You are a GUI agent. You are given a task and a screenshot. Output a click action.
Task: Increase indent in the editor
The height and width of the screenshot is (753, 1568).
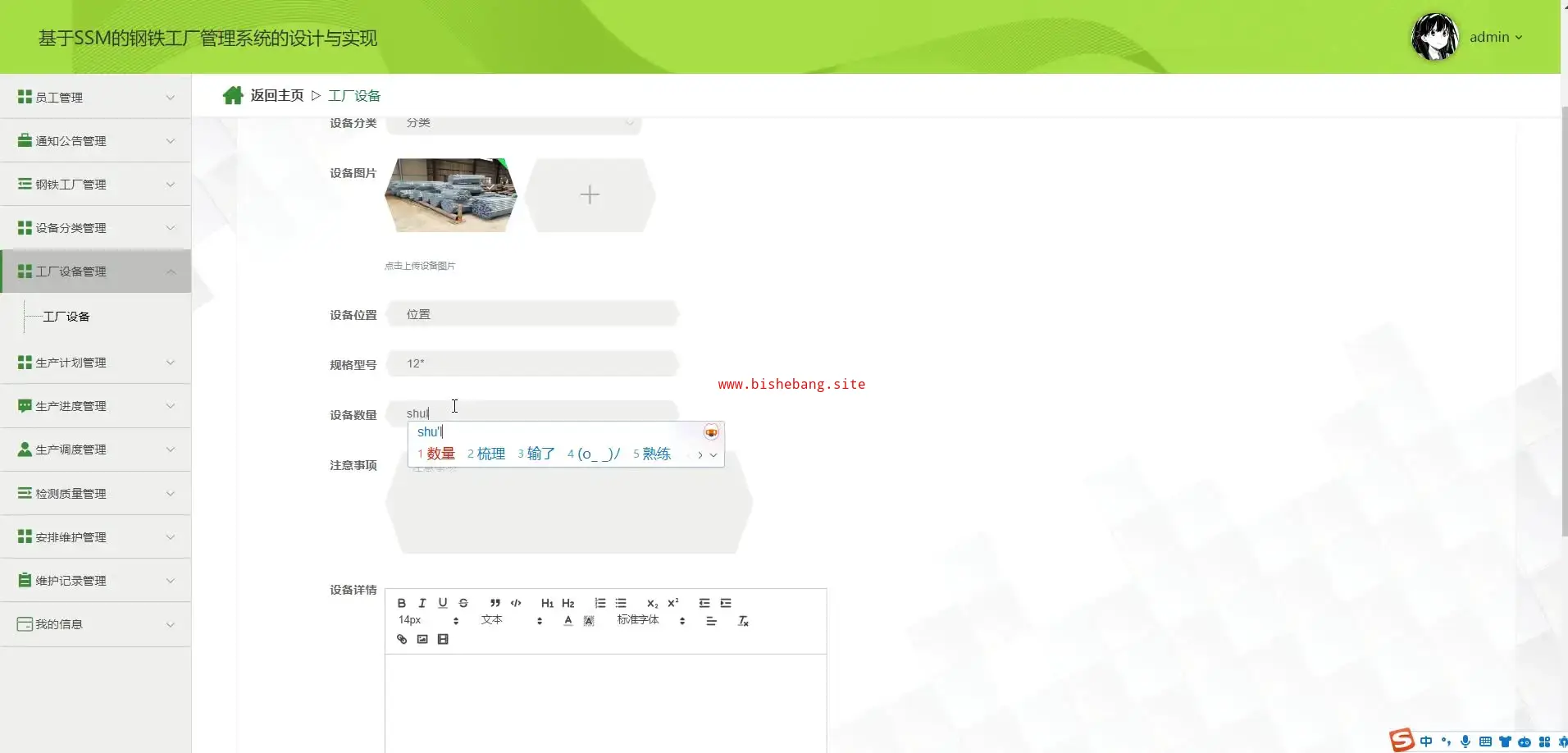coord(726,603)
